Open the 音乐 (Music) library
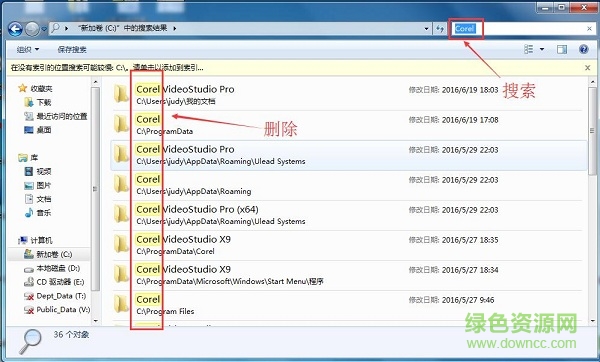This screenshot has width=600, height=362. click(x=44, y=213)
